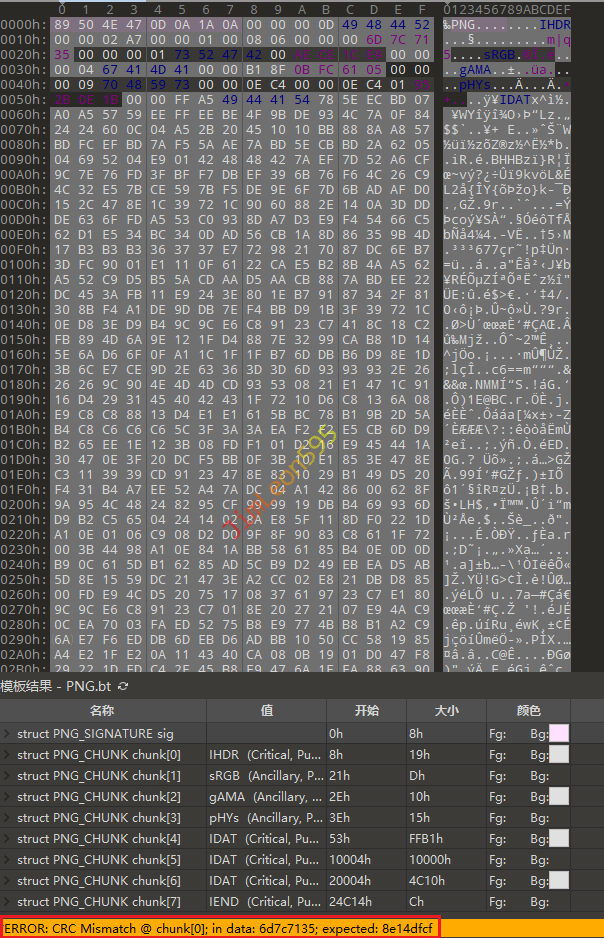Click the 名称 column header
The image size is (604, 938).
point(102,711)
